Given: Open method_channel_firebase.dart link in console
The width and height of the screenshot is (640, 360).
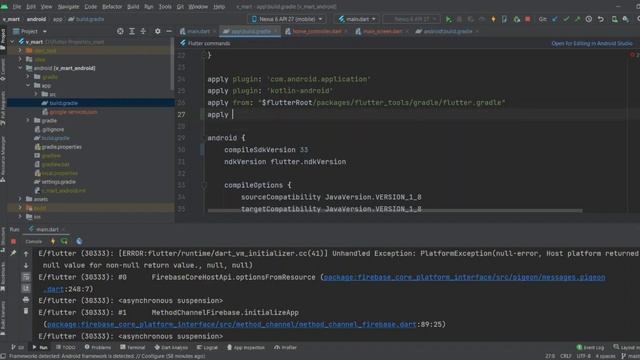Looking at the screenshot, I should coord(232,324).
